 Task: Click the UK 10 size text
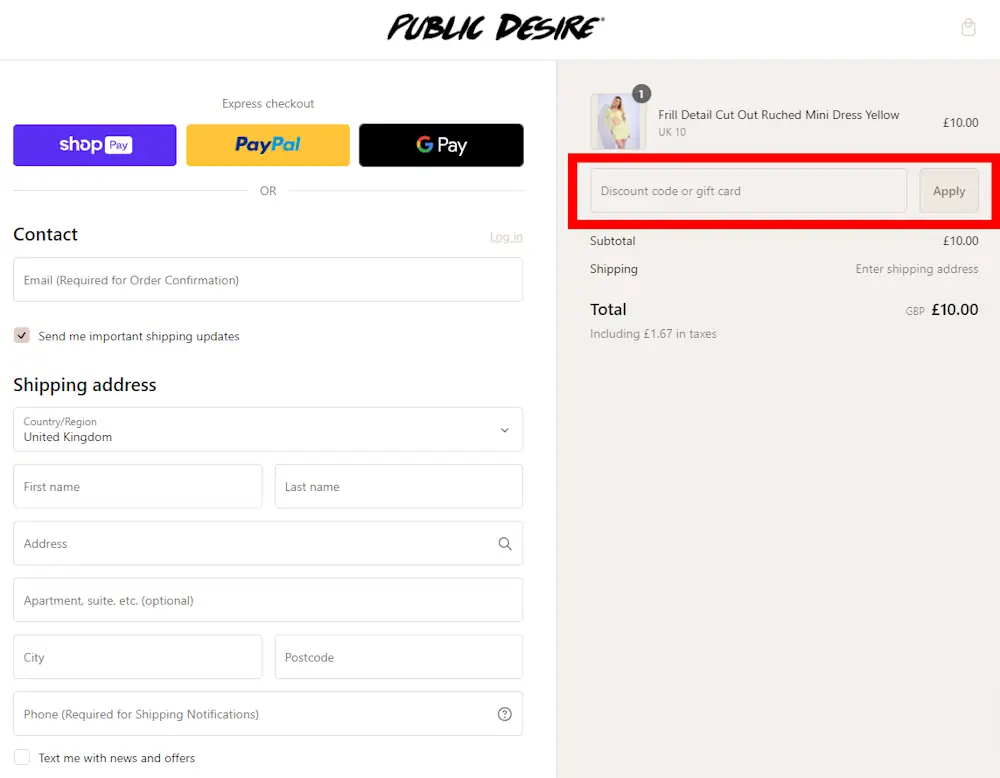[672, 132]
